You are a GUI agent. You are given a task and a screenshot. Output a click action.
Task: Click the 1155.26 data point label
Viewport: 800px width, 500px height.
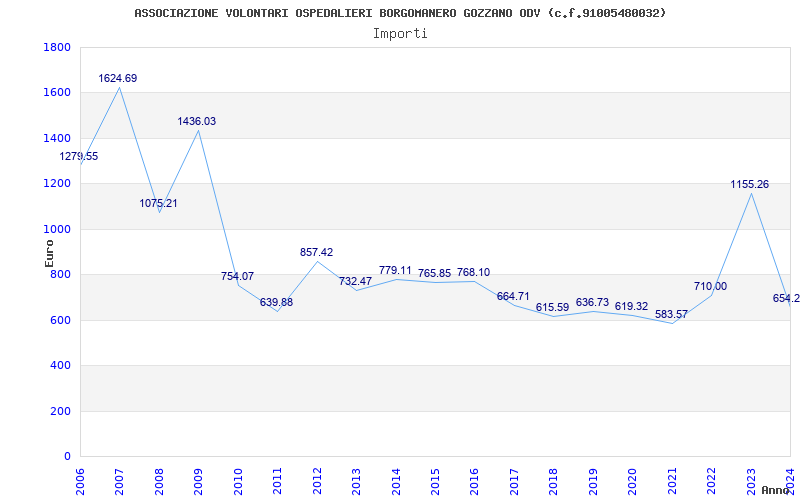[x=749, y=185]
